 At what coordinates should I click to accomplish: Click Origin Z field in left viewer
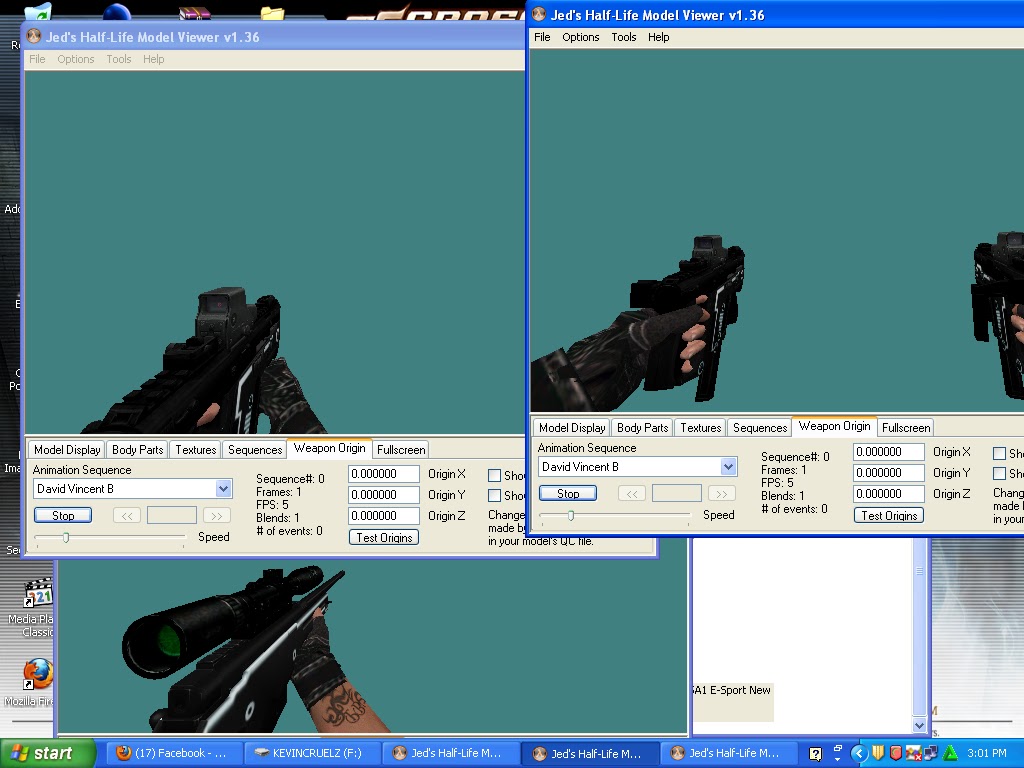click(x=384, y=516)
